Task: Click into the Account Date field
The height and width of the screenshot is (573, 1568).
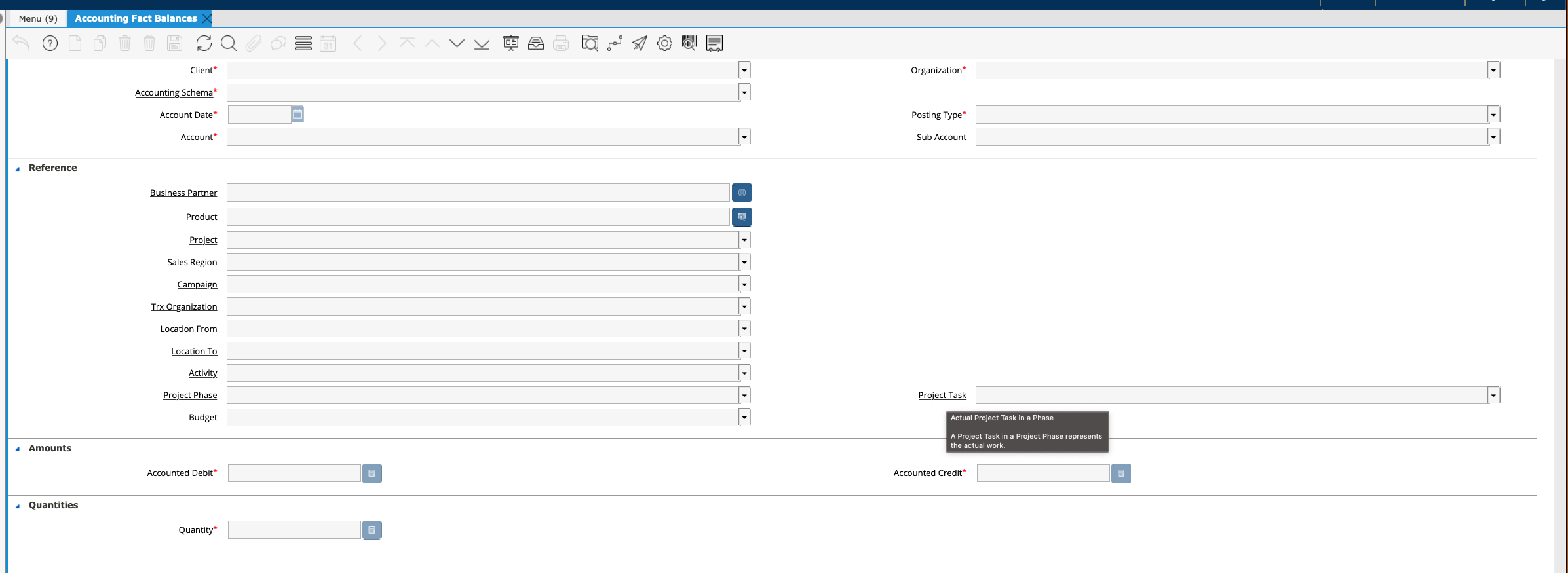Action: pyautogui.click(x=259, y=115)
